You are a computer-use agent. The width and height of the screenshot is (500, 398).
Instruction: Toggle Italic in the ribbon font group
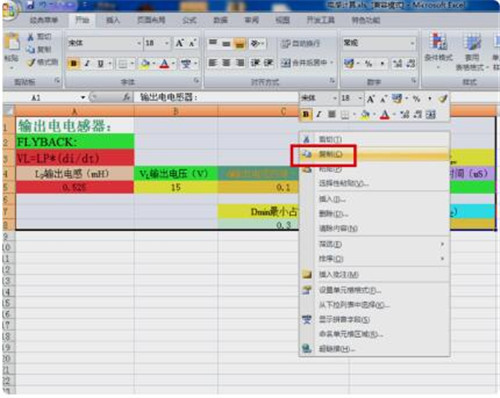click(87, 63)
